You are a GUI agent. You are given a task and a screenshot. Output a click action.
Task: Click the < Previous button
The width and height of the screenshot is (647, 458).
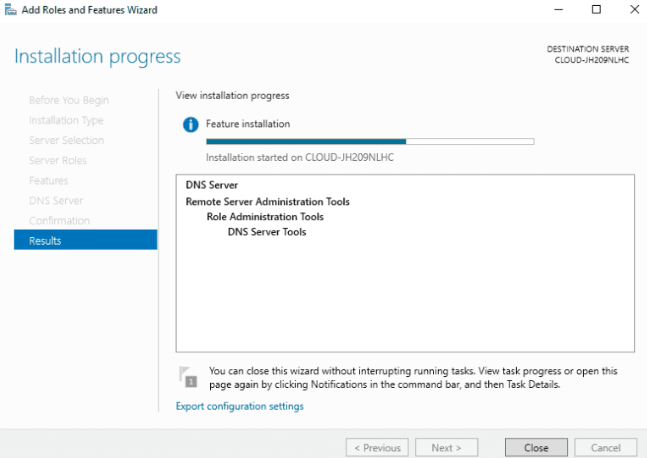pos(377,448)
